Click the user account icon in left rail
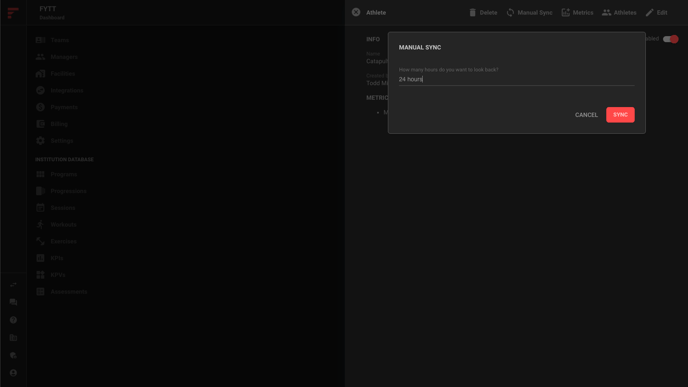This screenshot has height=387, width=688. (13, 373)
